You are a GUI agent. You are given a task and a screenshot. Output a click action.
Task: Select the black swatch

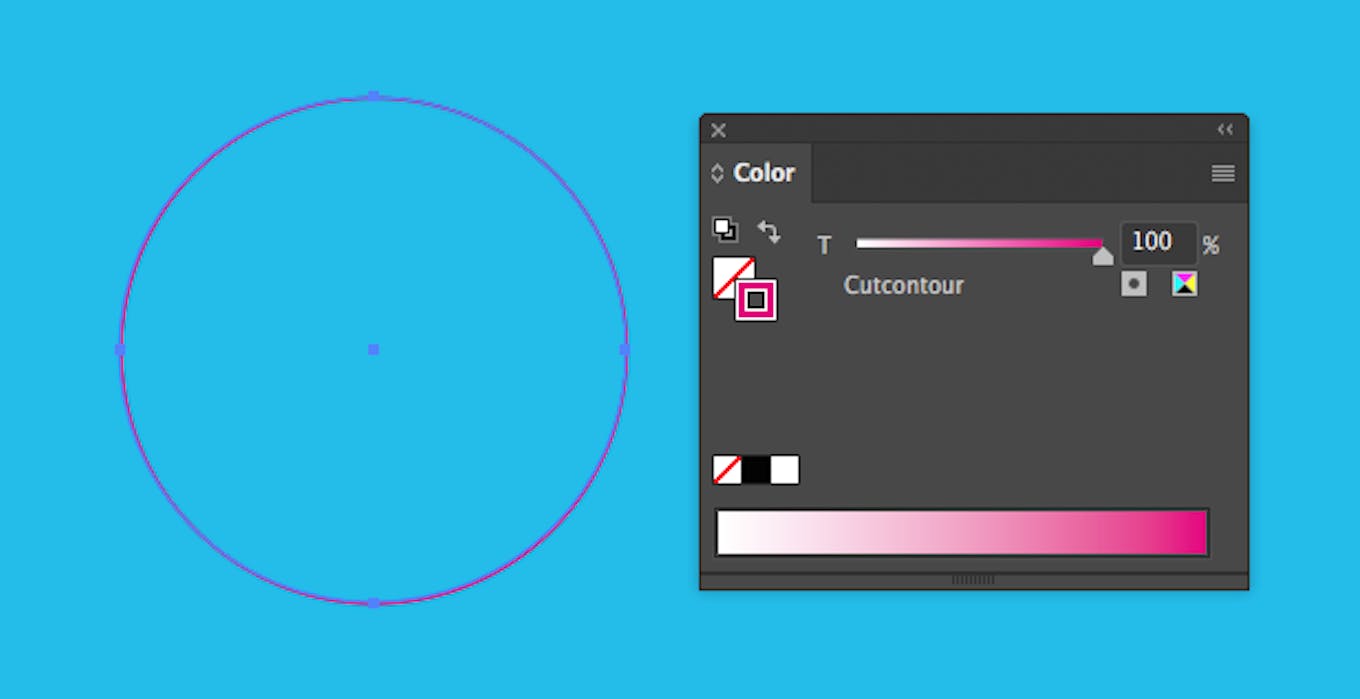click(756, 470)
